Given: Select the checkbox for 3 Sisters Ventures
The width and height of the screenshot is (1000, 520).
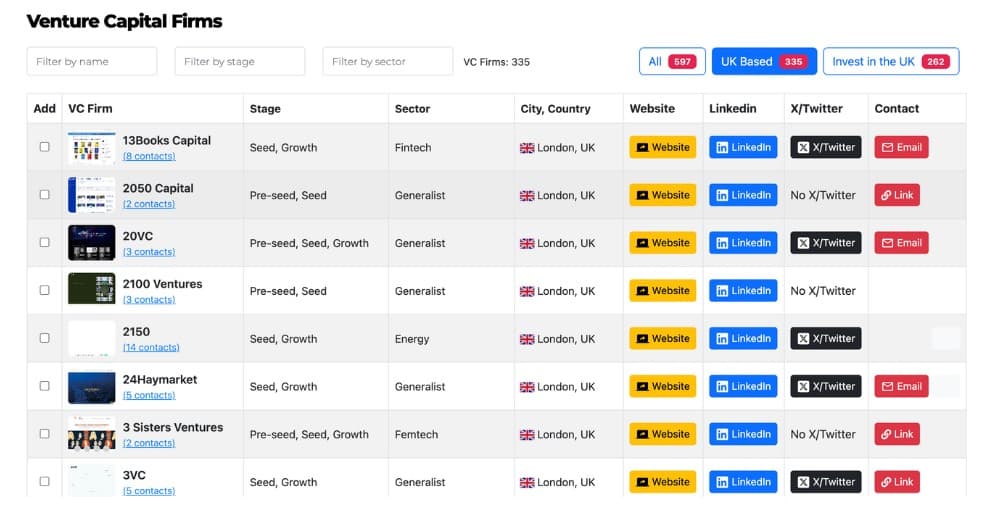Looking at the screenshot, I should [x=44, y=434].
